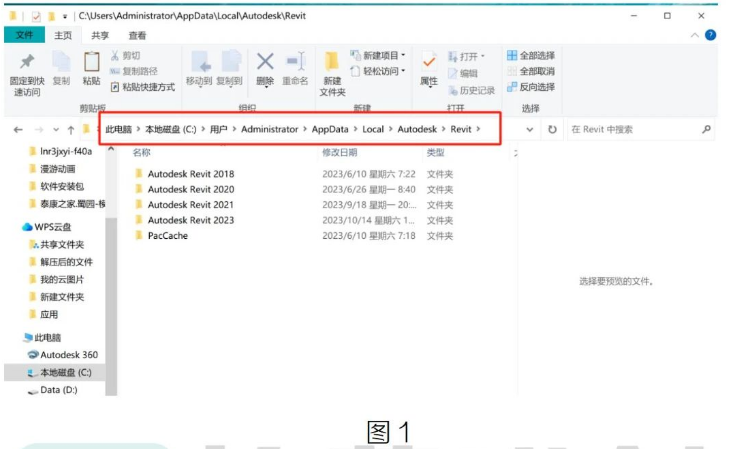Screen dimensions: 735x449
Task: Click the refresh icon beside address bar
Action: [552, 129]
